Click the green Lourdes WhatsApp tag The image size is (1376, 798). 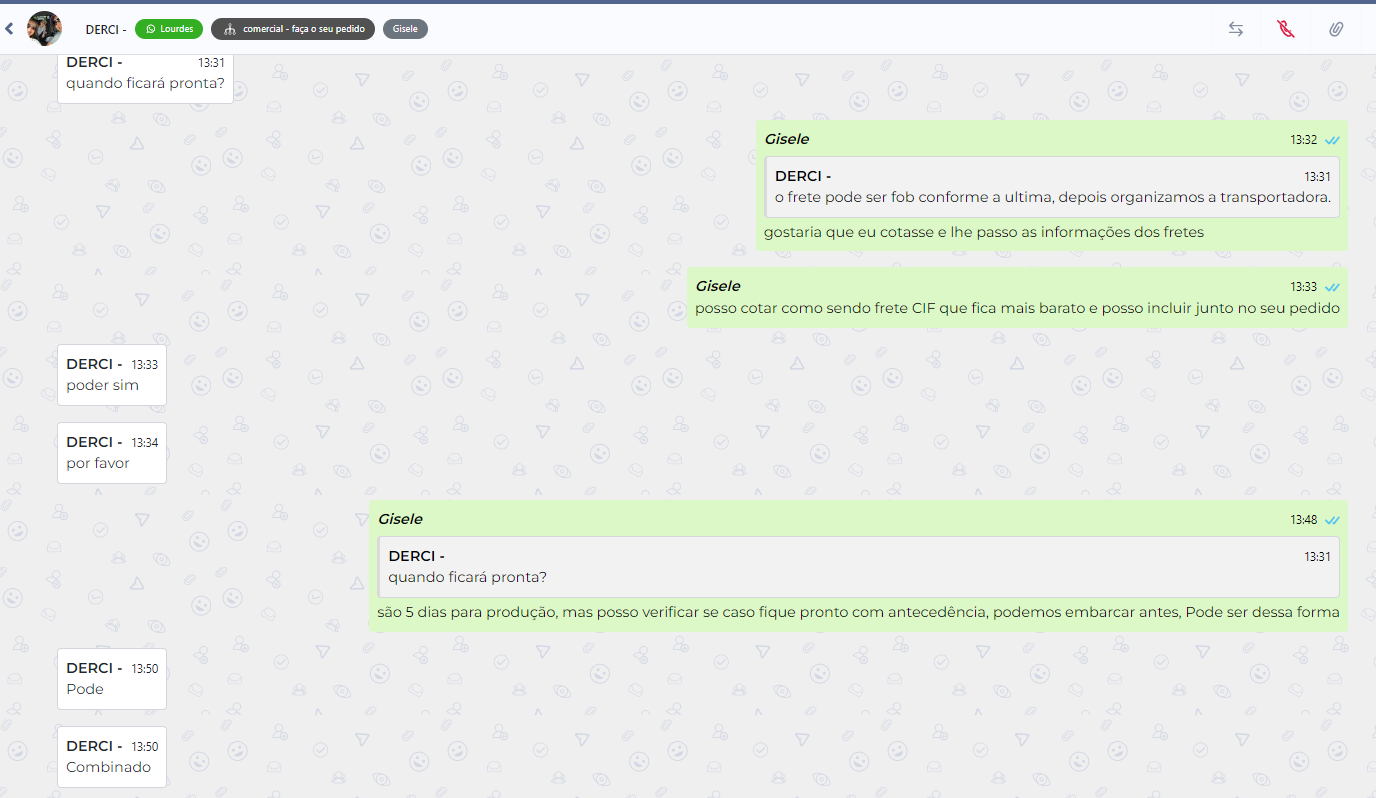pyautogui.click(x=169, y=29)
